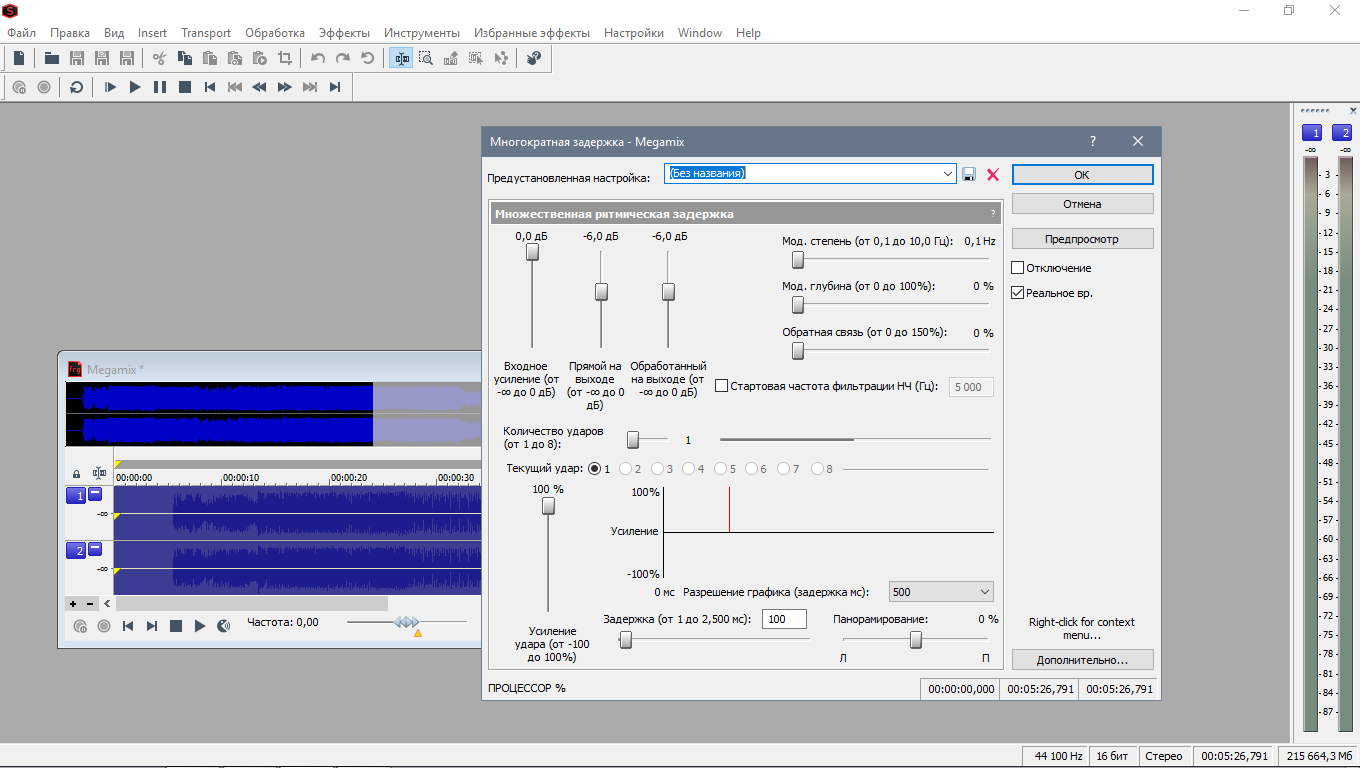Image resolution: width=1360 pixels, height=768 pixels.
Task: Click the Copy icon in main toolbar
Action: pyautogui.click(x=186, y=59)
